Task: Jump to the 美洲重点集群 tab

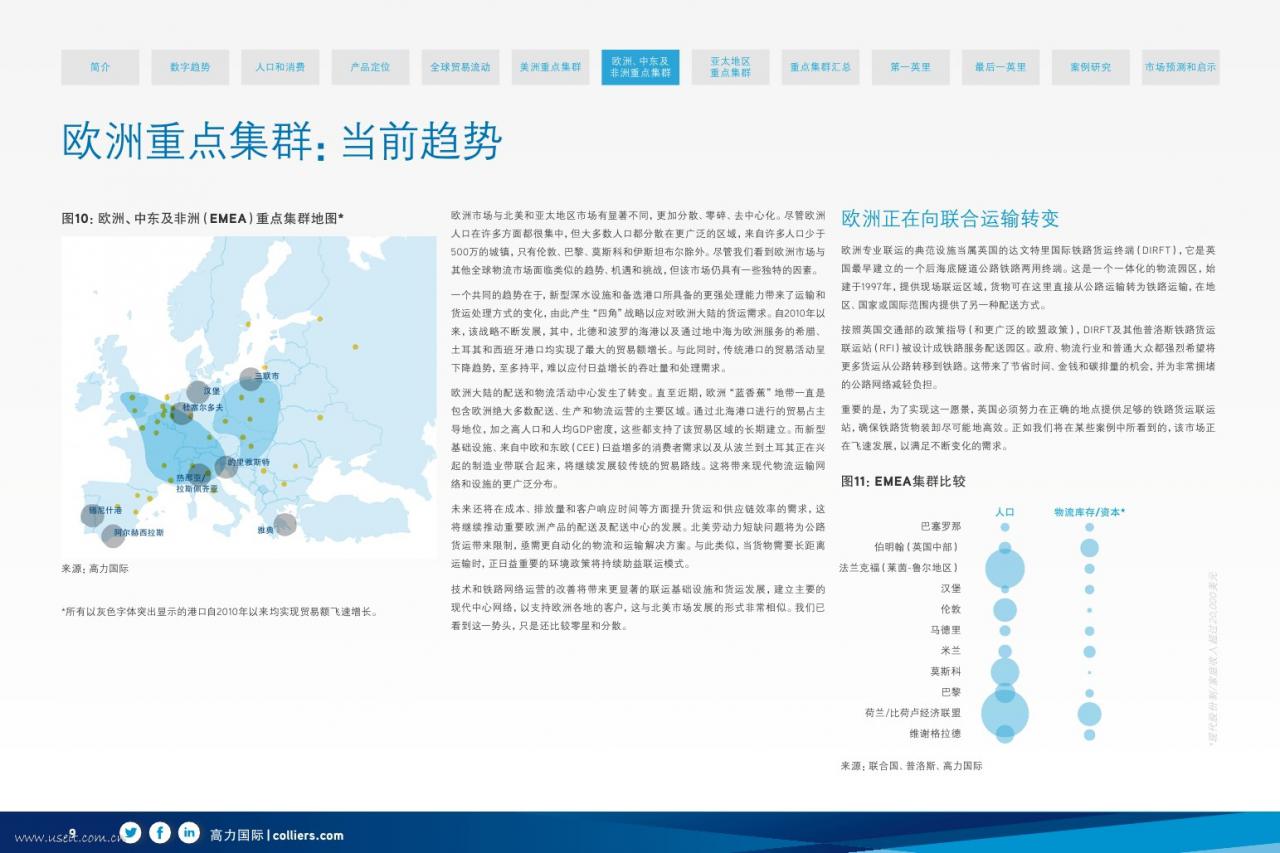Action: click(x=550, y=67)
